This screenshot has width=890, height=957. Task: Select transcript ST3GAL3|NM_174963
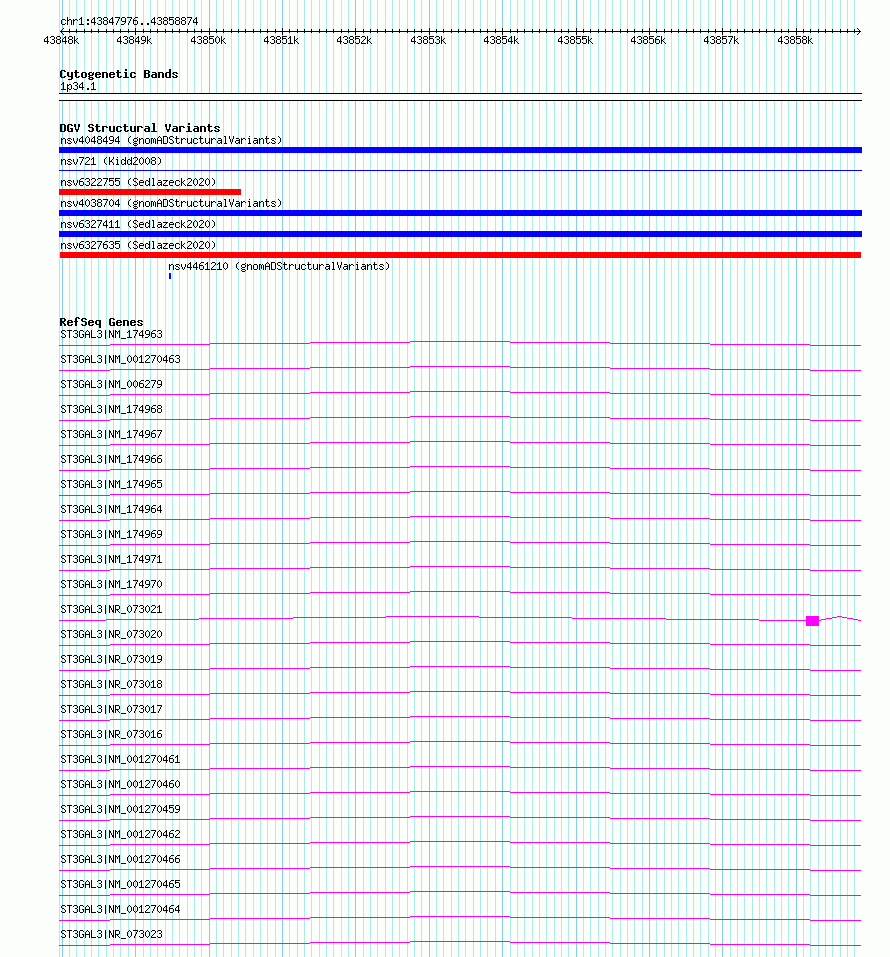(112, 334)
